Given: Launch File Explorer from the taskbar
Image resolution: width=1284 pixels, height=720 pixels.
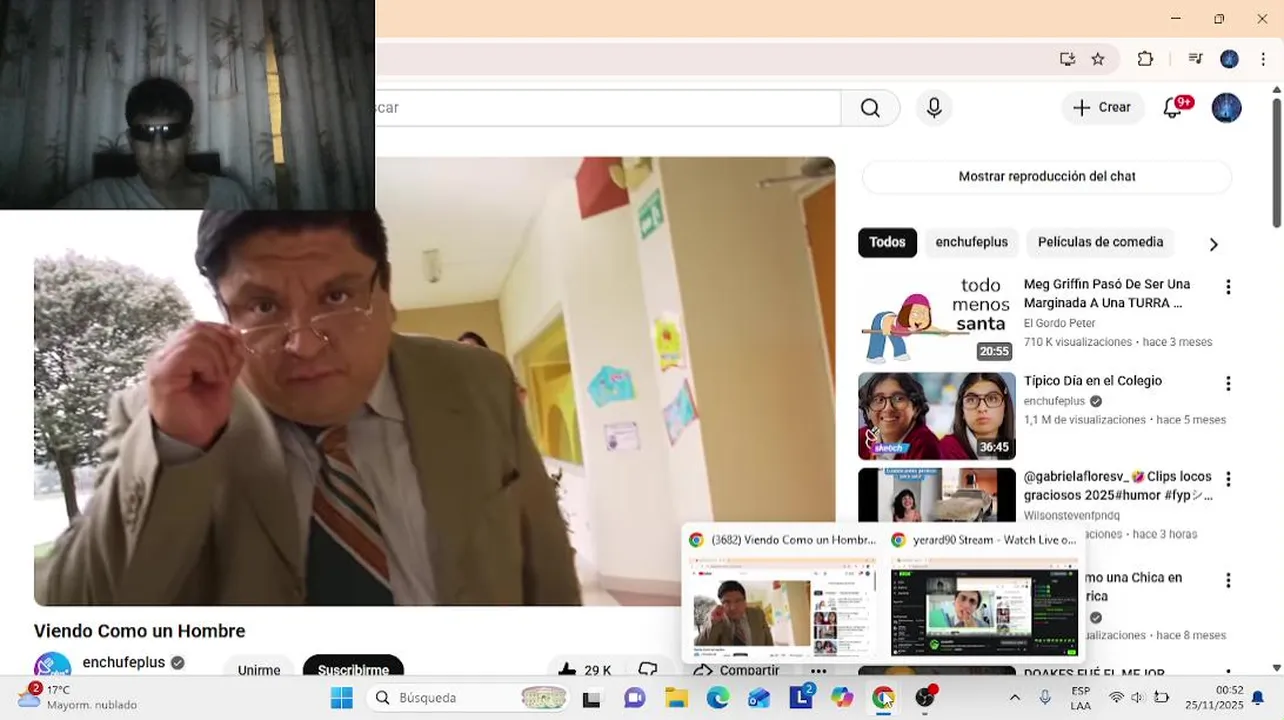Looking at the screenshot, I should point(676,698).
